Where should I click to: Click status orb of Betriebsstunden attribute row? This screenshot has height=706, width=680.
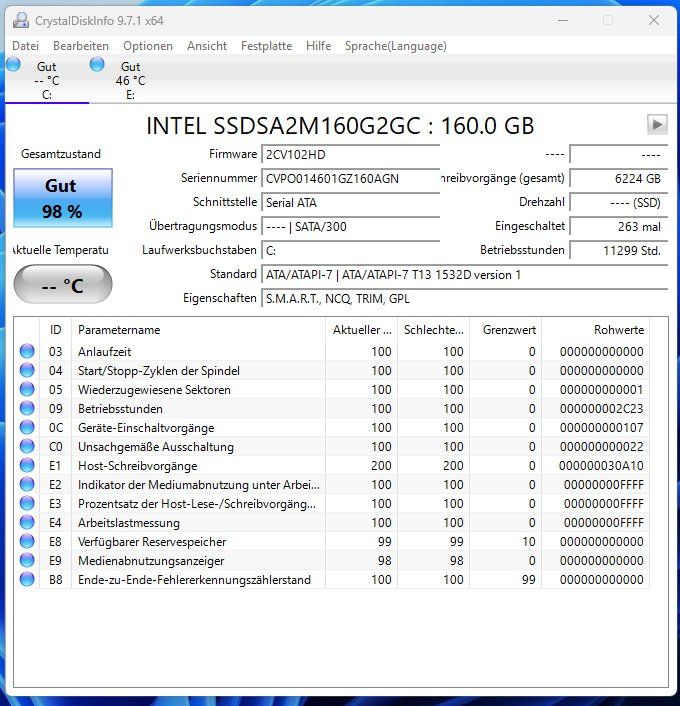click(27, 408)
